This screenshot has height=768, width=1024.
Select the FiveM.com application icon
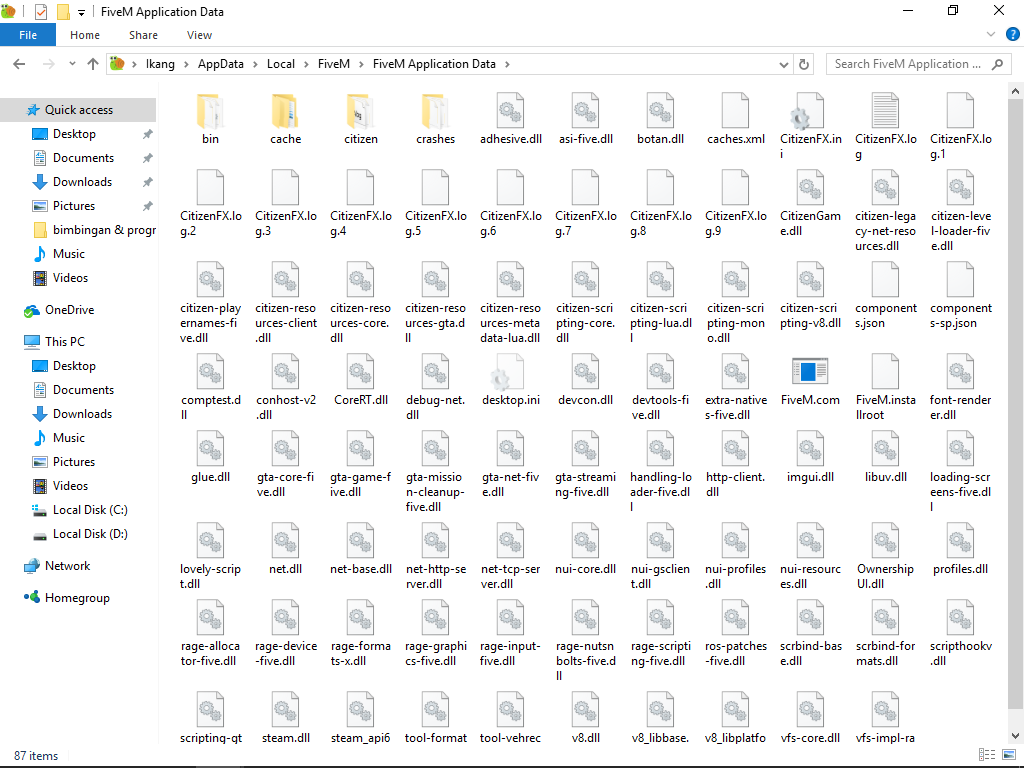[x=810, y=372]
